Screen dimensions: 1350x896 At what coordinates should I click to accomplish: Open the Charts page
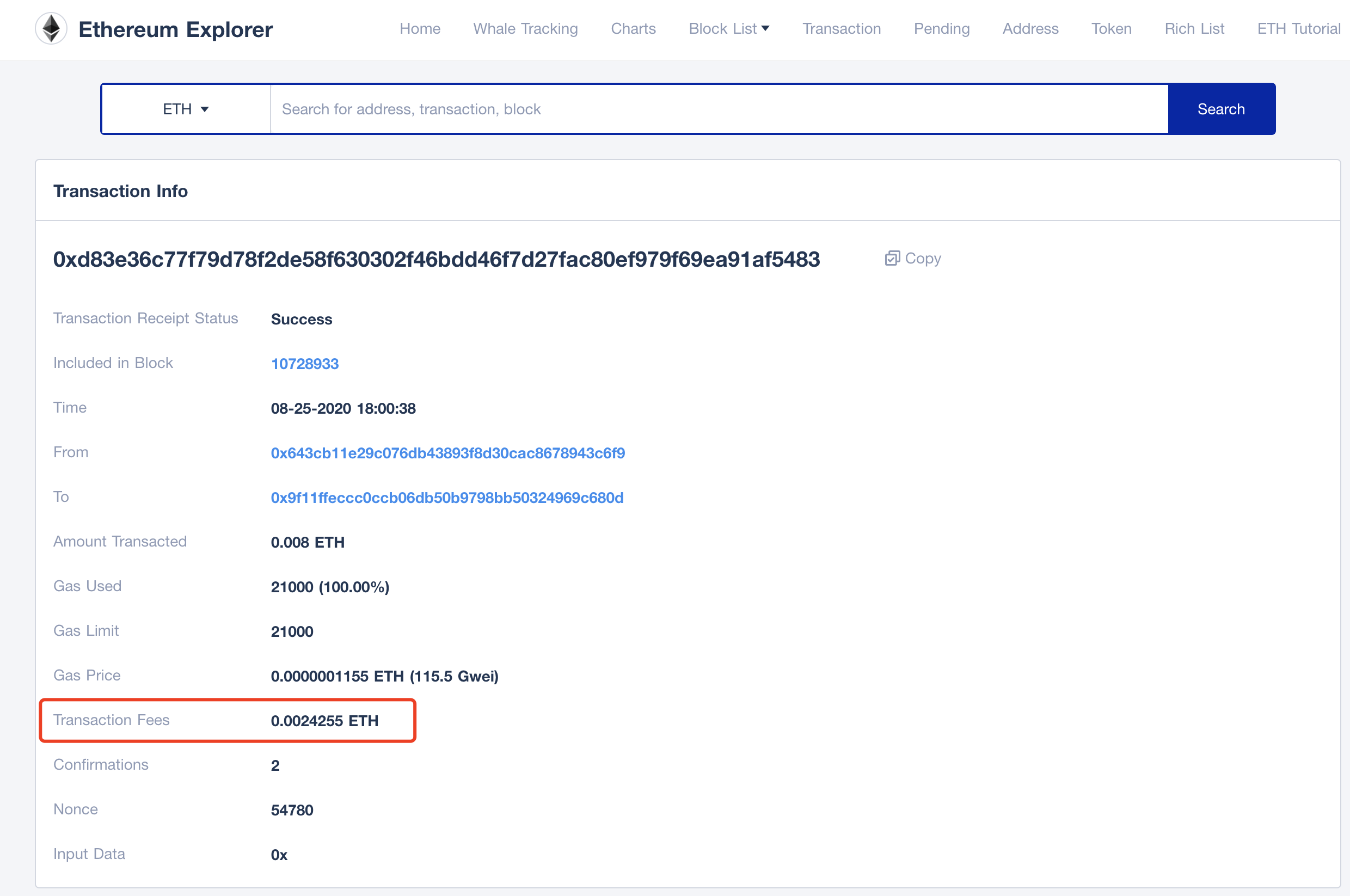coord(633,28)
